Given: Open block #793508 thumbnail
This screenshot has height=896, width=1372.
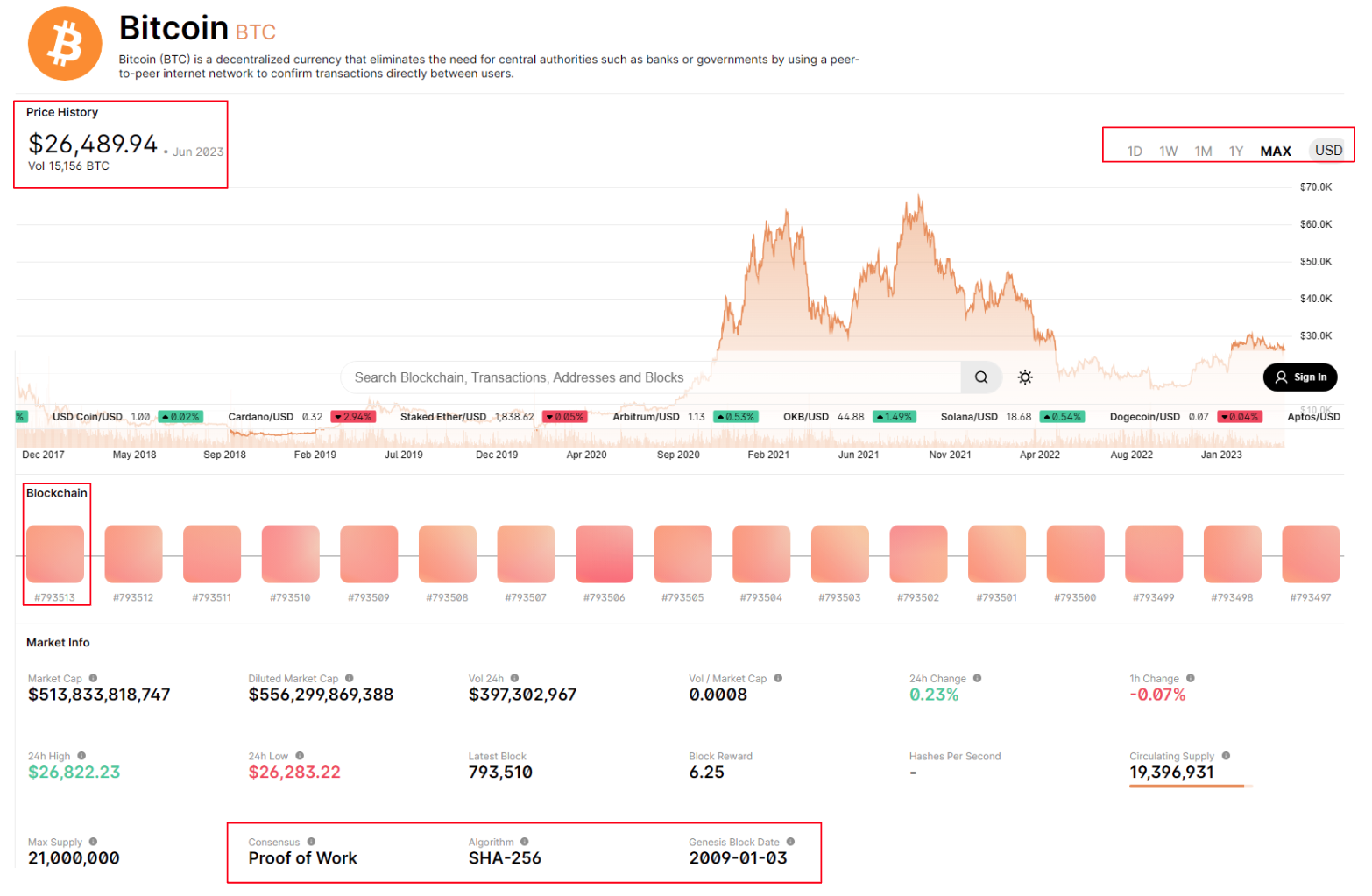Looking at the screenshot, I should (448, 554).
